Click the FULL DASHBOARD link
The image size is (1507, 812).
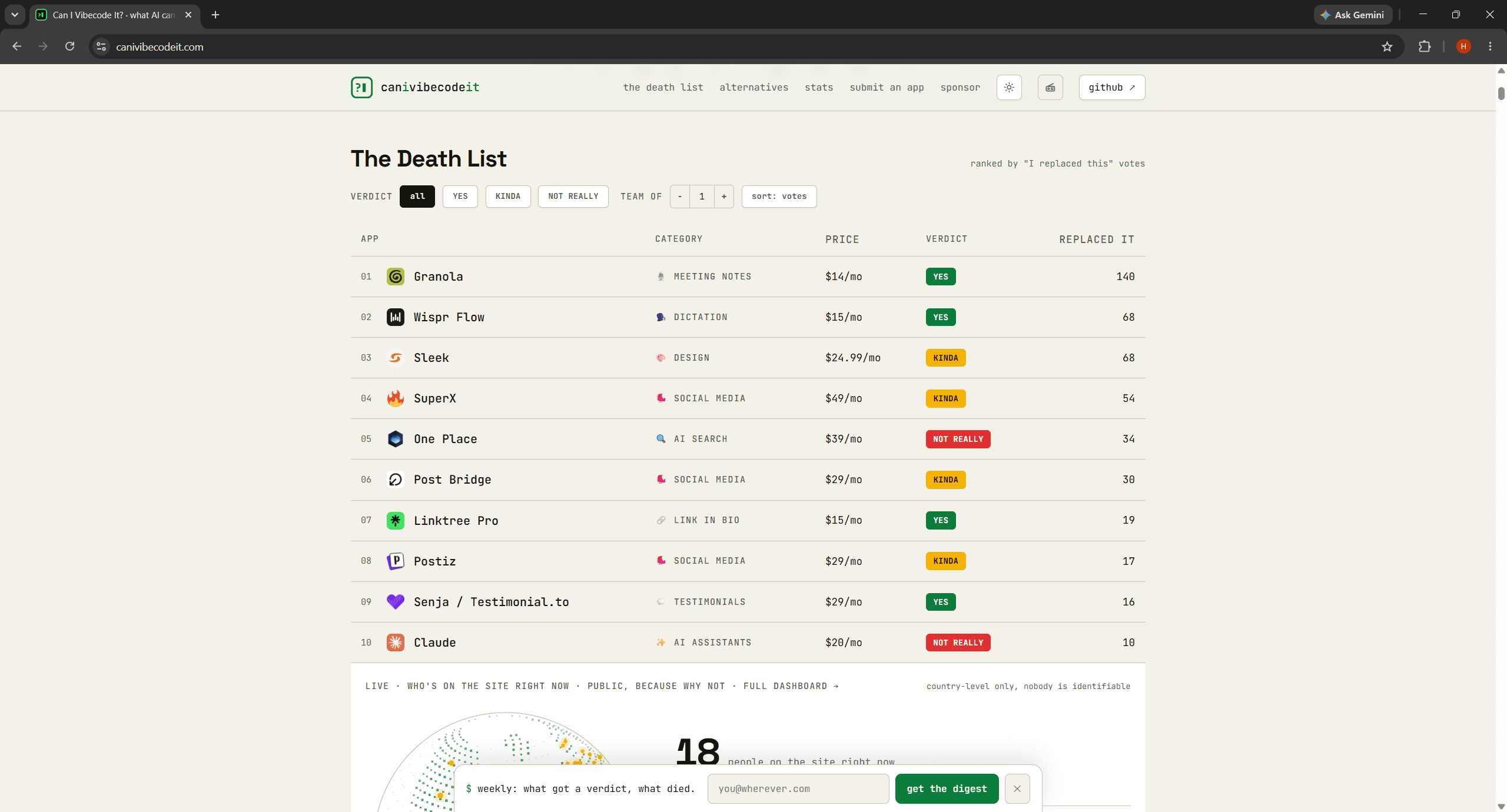791,686
